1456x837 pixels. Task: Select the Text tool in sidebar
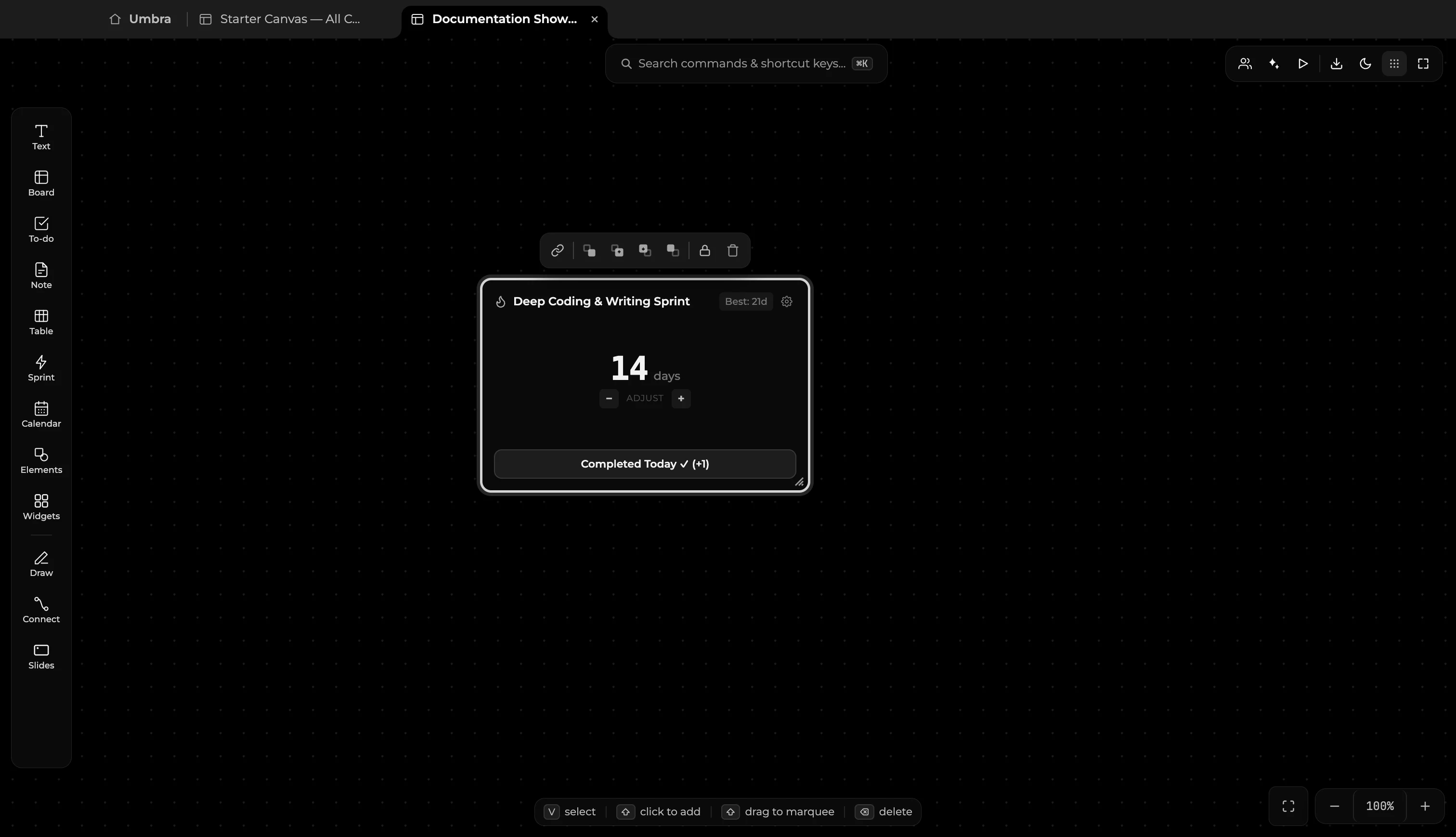pos(41,137)
